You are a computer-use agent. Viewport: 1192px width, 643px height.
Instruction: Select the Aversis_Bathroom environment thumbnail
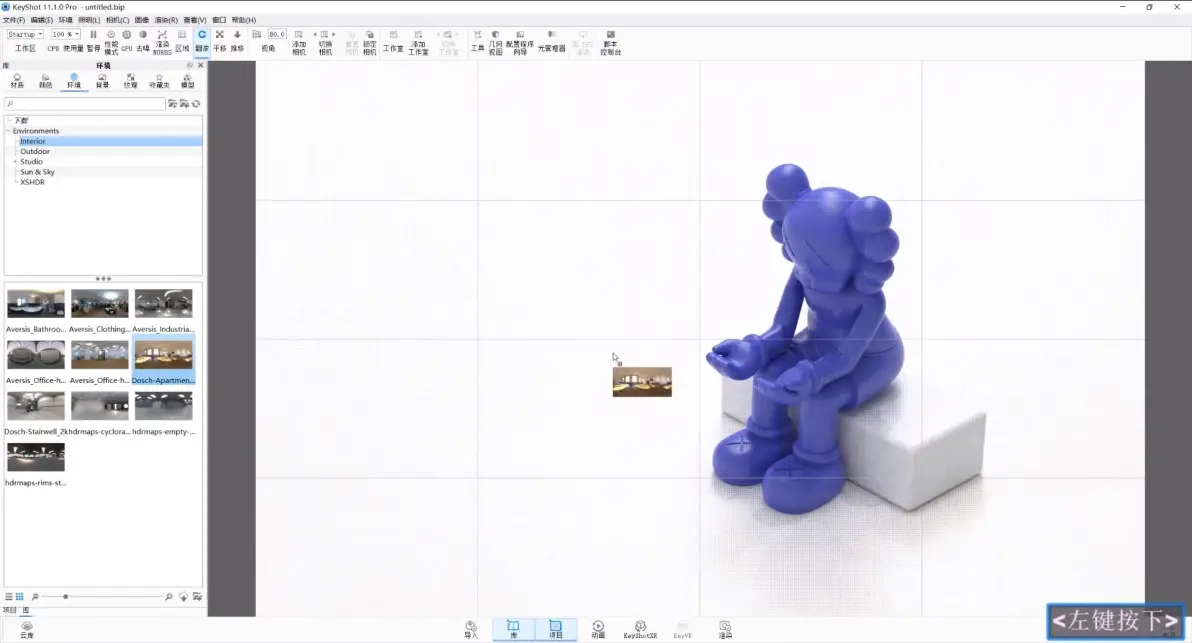pyautogui.click(x=36, y=303)
